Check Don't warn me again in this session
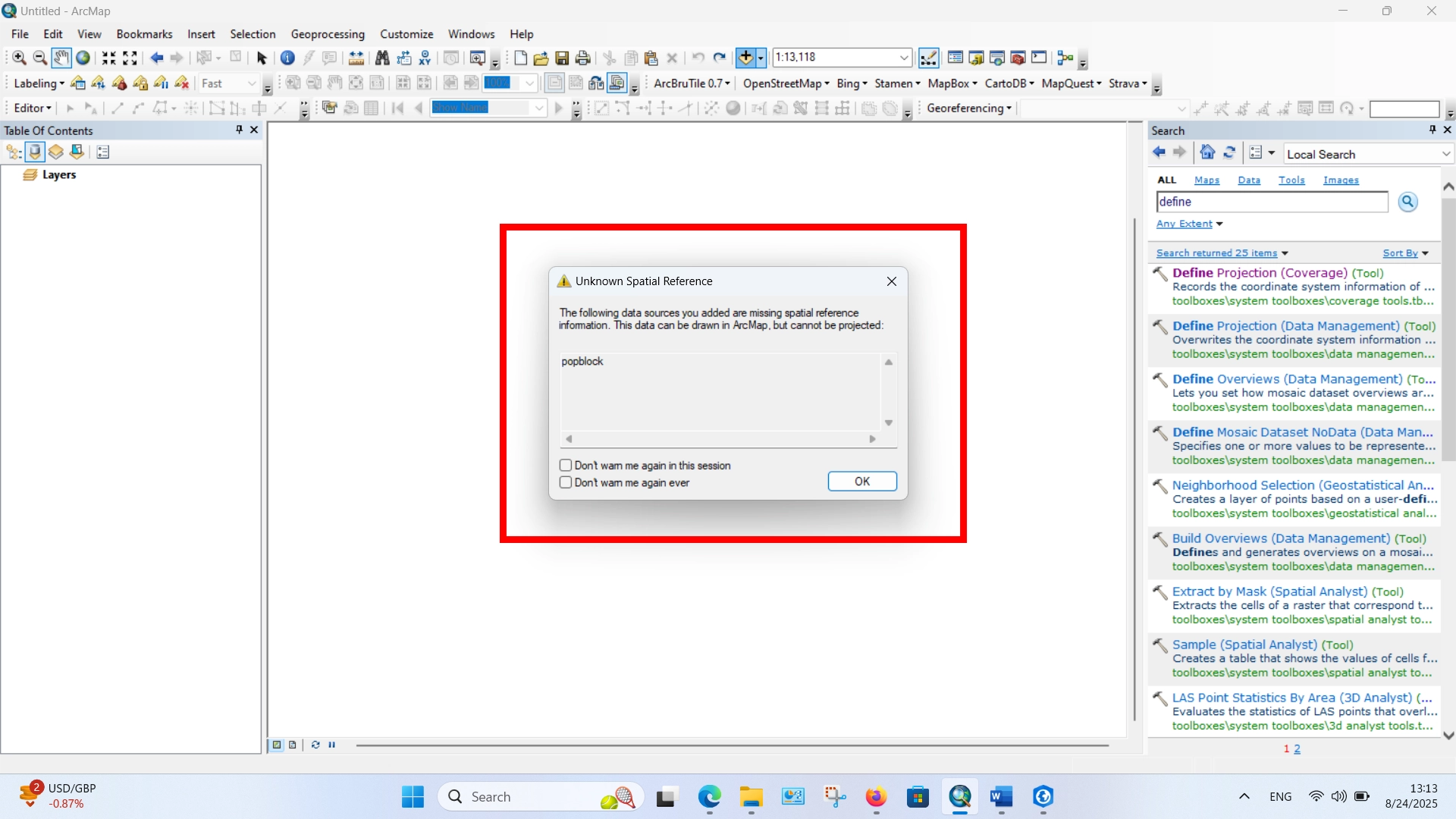This screenshot has width=1456, height=819. pyautogui.click(x=566, y=466)
